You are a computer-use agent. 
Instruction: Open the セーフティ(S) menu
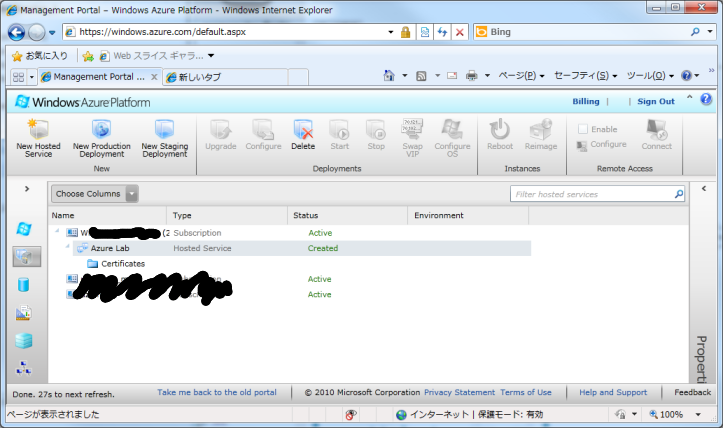[585, 76]
